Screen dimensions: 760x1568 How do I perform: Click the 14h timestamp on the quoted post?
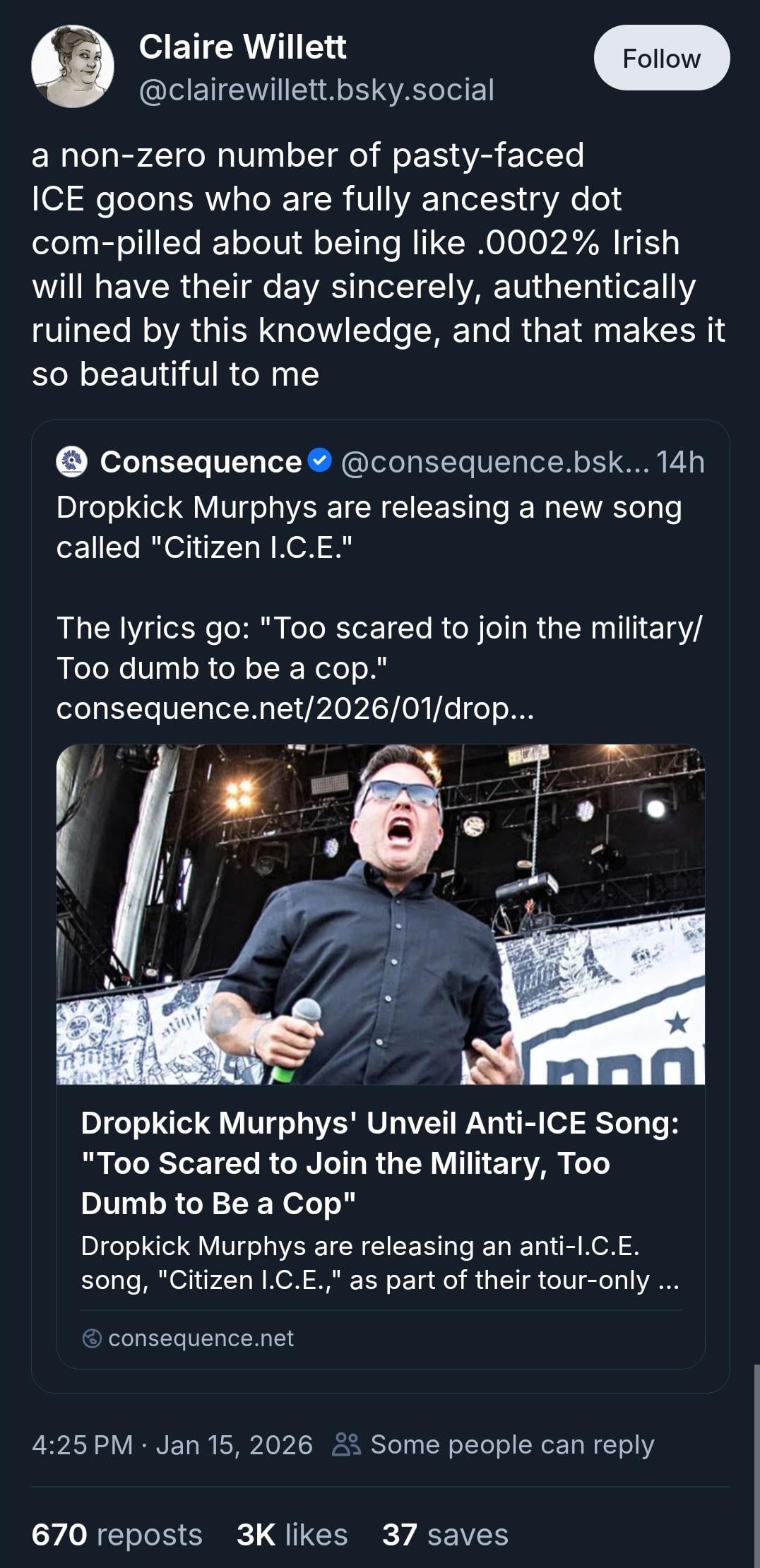pos(680,462)
